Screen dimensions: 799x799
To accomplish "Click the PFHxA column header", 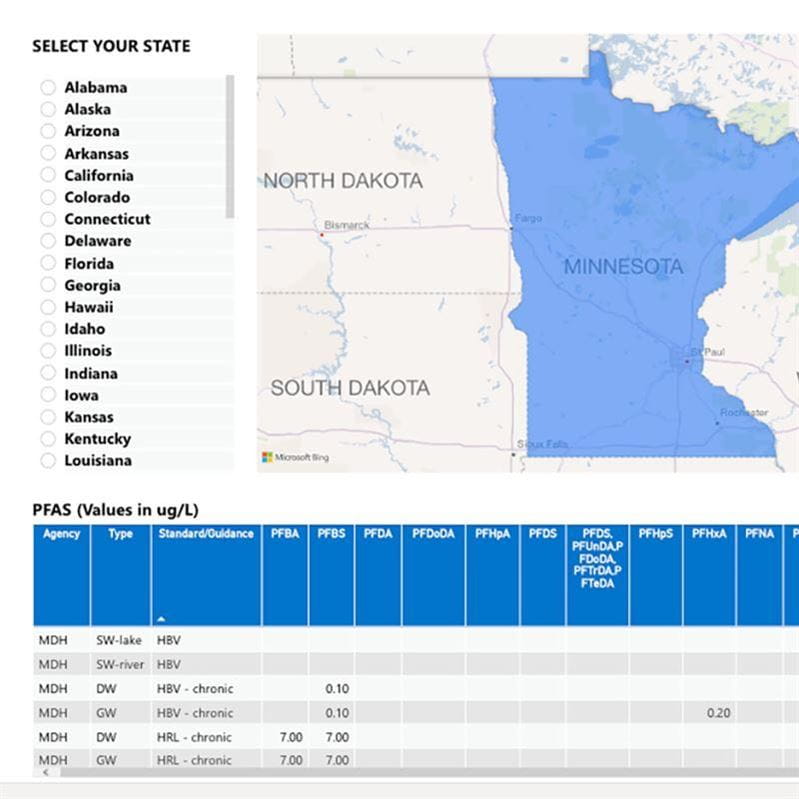I will pyautogui.click(x=709, y=534).
